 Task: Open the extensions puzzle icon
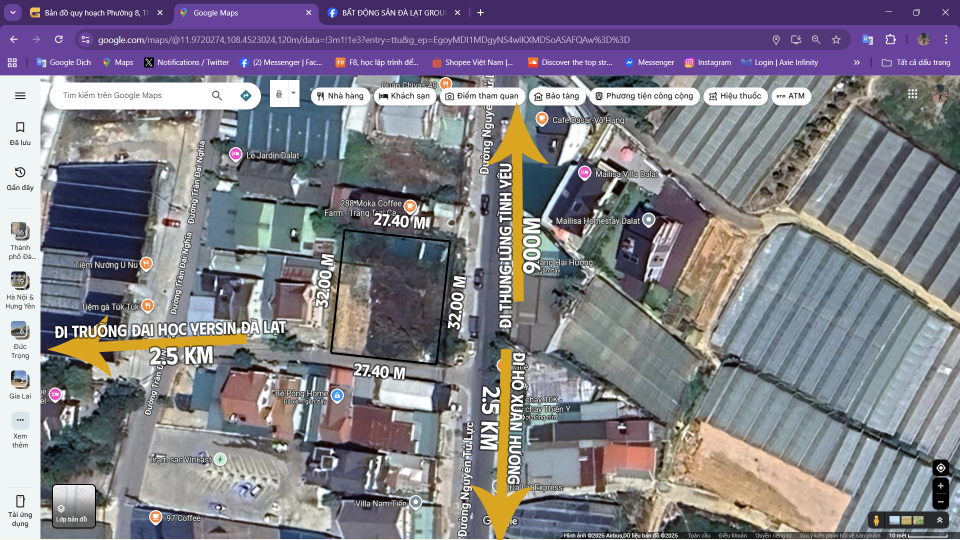[x=890, y=39]
